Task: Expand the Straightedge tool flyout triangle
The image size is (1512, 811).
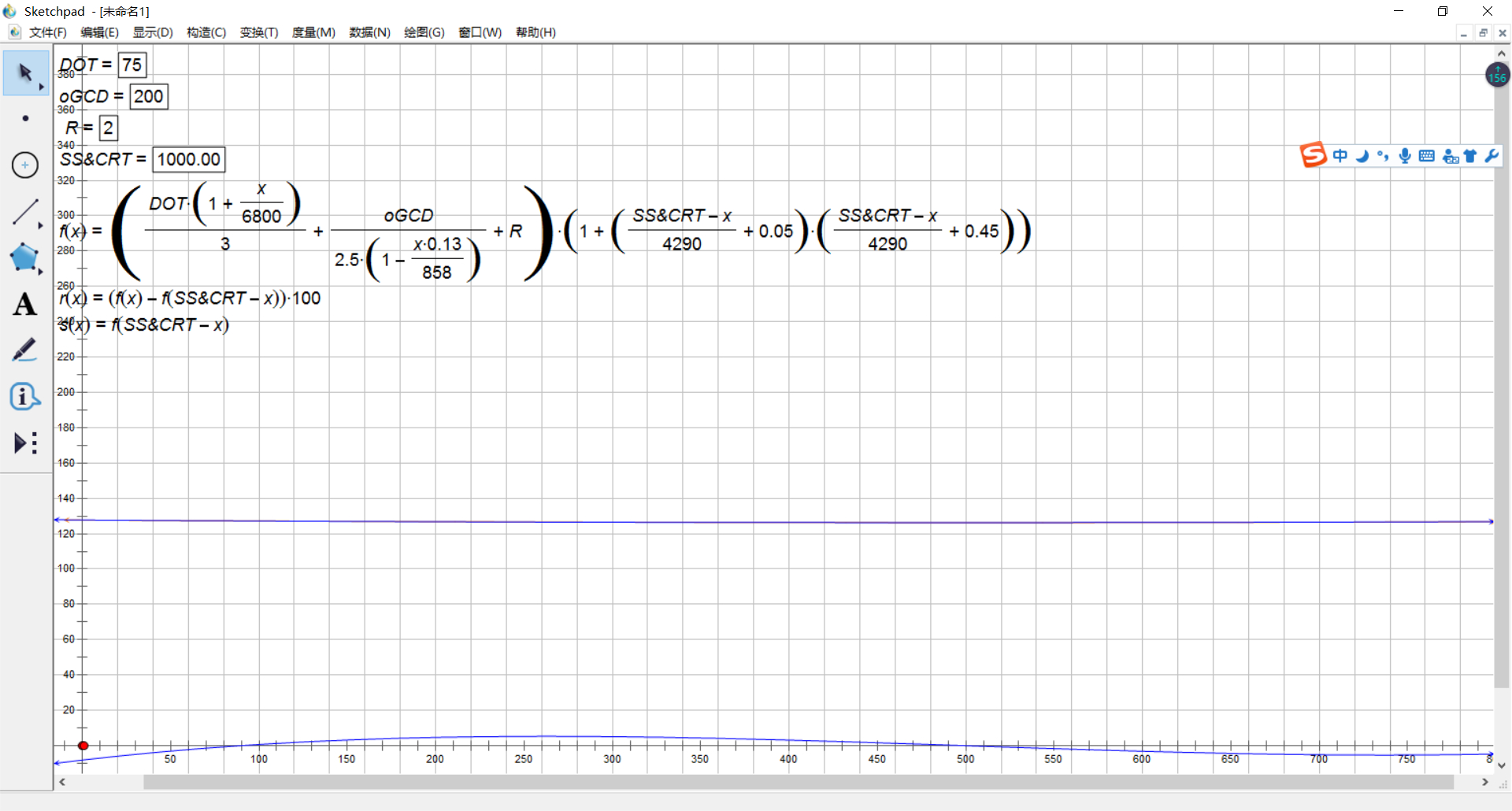Action: click(41, 226)
